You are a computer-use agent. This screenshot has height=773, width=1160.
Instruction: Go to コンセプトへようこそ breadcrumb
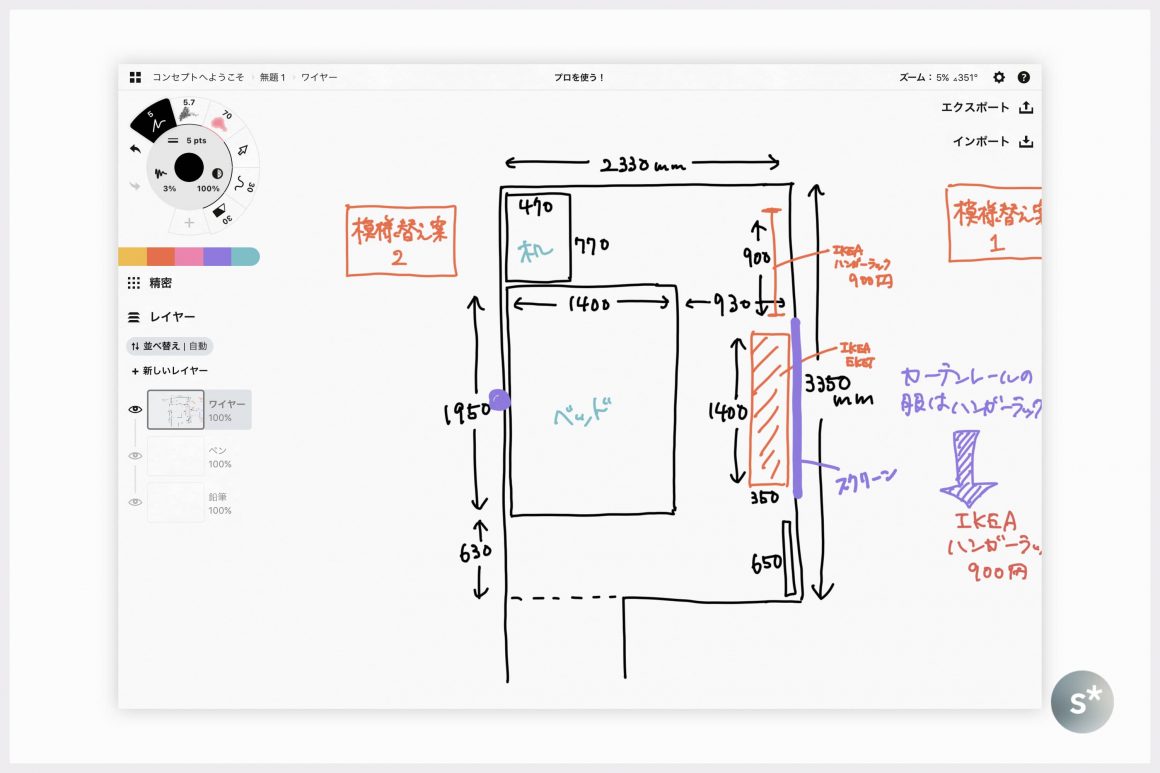pos(198,77)
